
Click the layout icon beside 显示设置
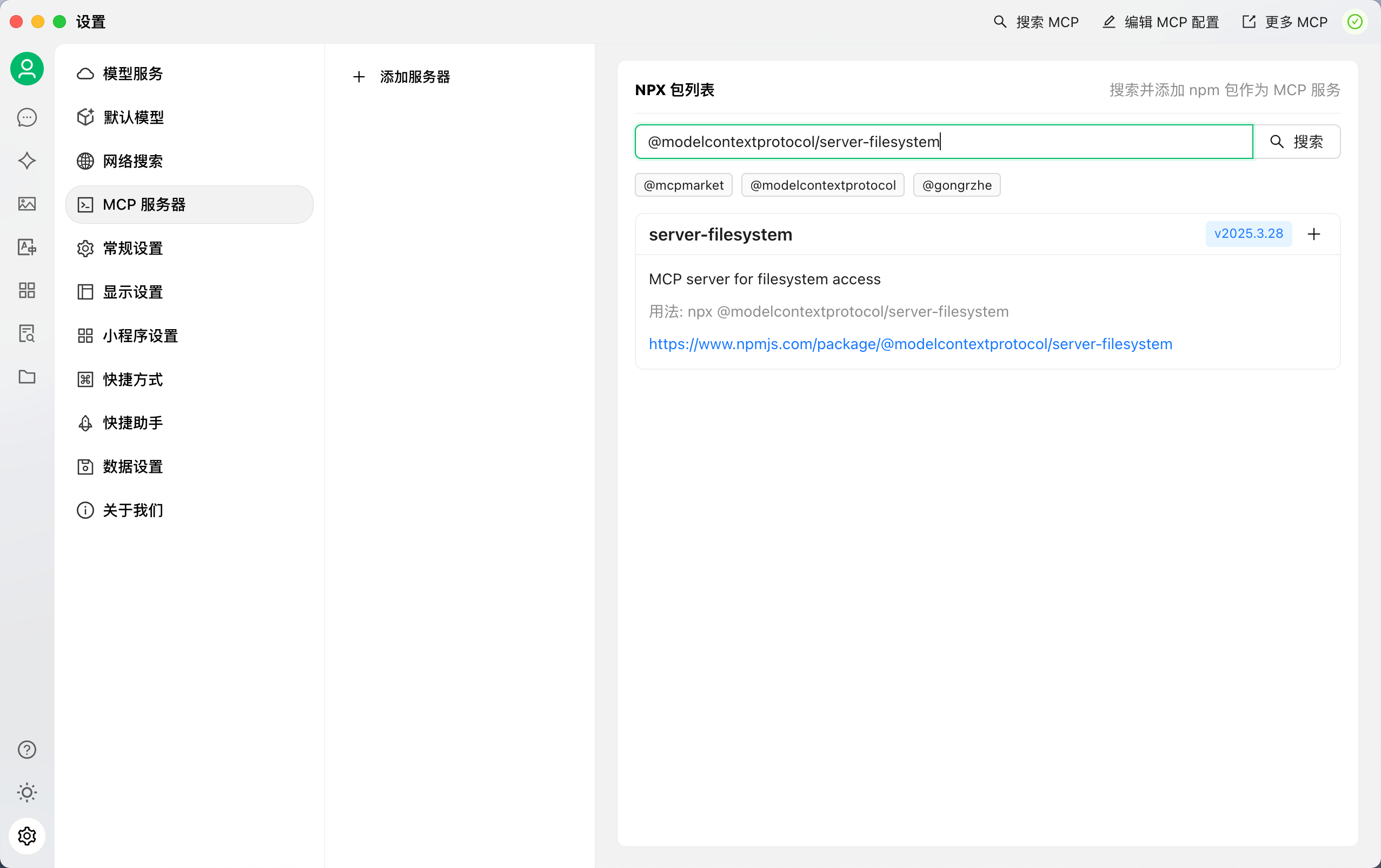click(85, 292)
